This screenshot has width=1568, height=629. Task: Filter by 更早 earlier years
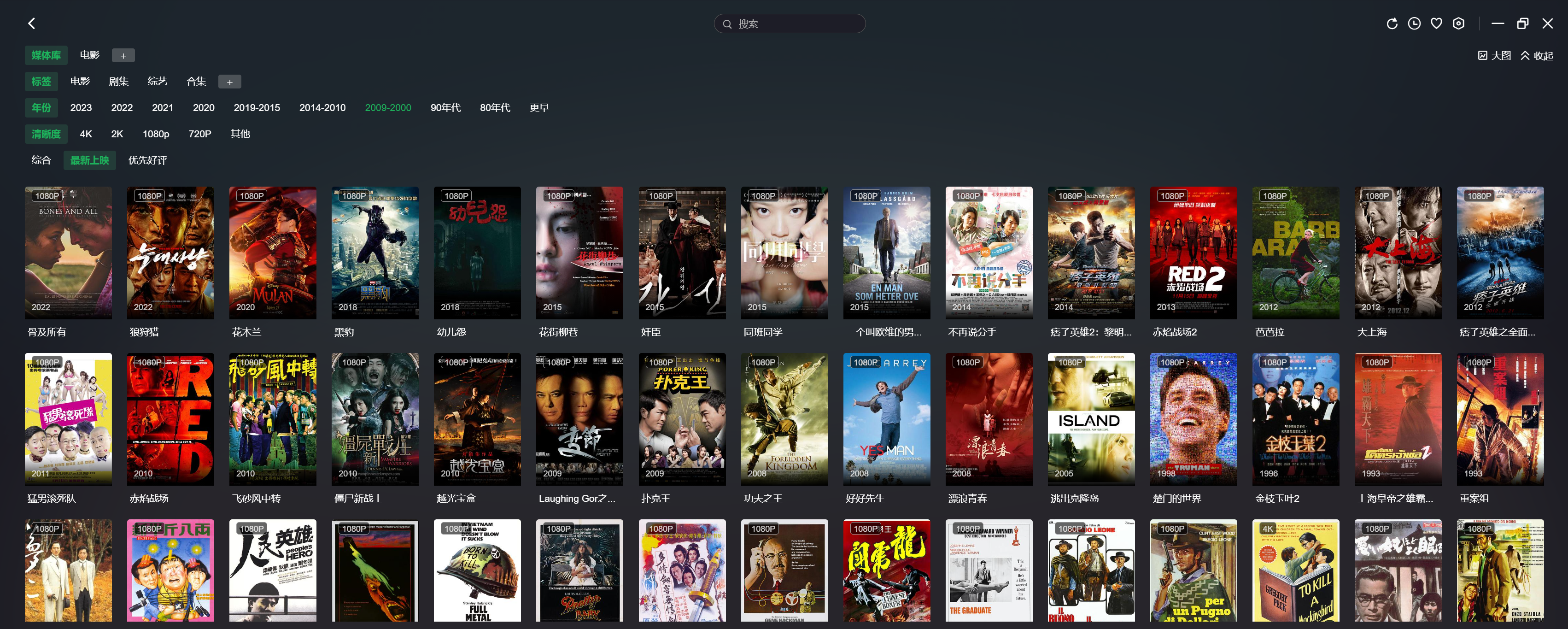coord(539,108)
